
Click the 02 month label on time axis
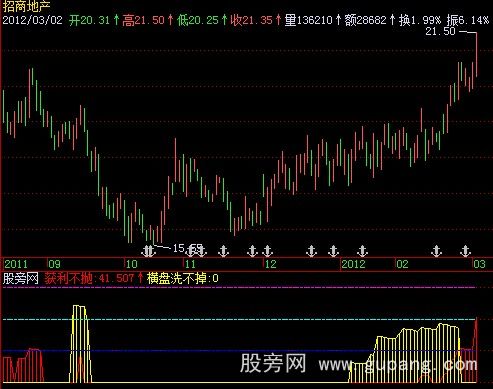coord(402,264)
